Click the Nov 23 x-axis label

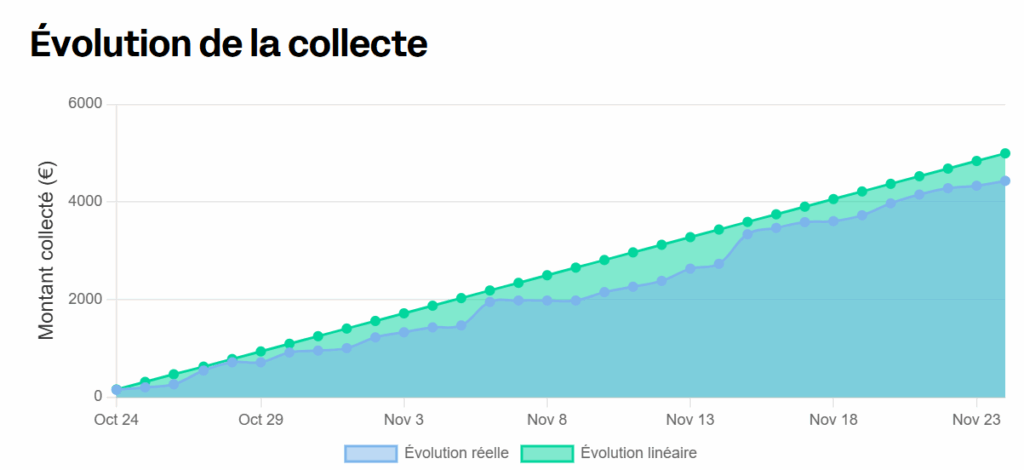pos(976,419)
